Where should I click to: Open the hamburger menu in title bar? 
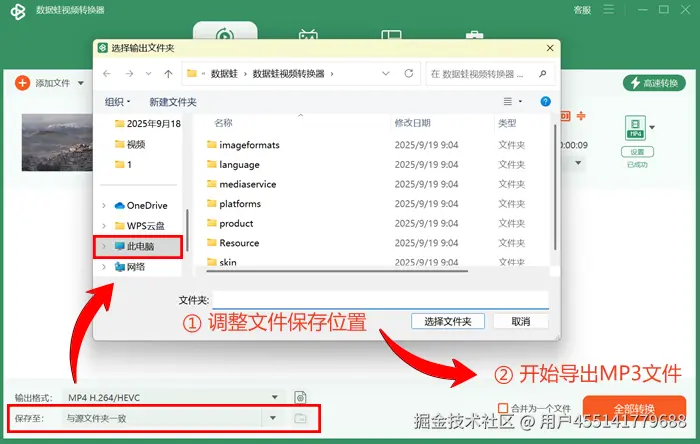click(608, 9)
